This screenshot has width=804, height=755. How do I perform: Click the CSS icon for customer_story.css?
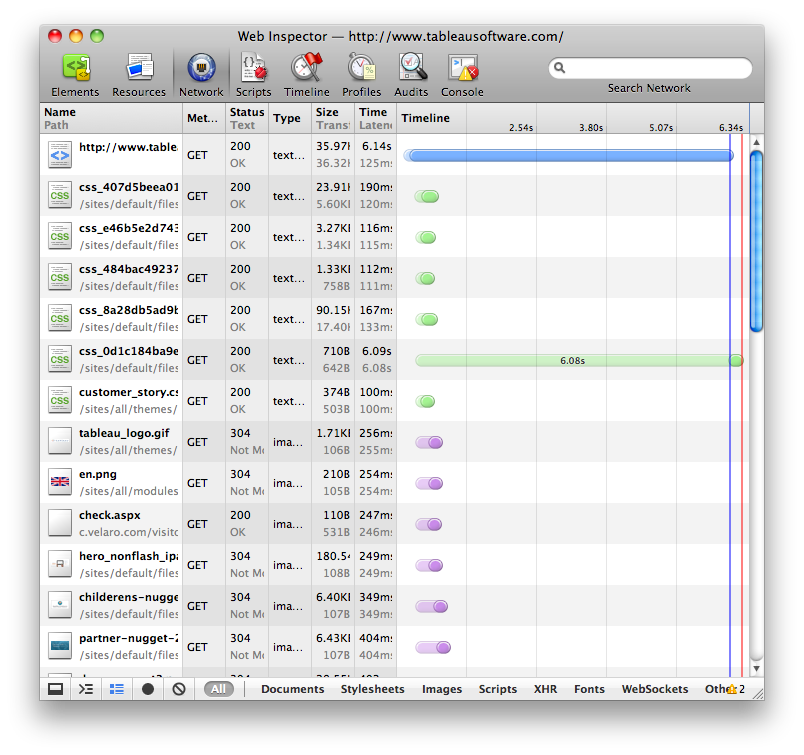click(60, 401)
